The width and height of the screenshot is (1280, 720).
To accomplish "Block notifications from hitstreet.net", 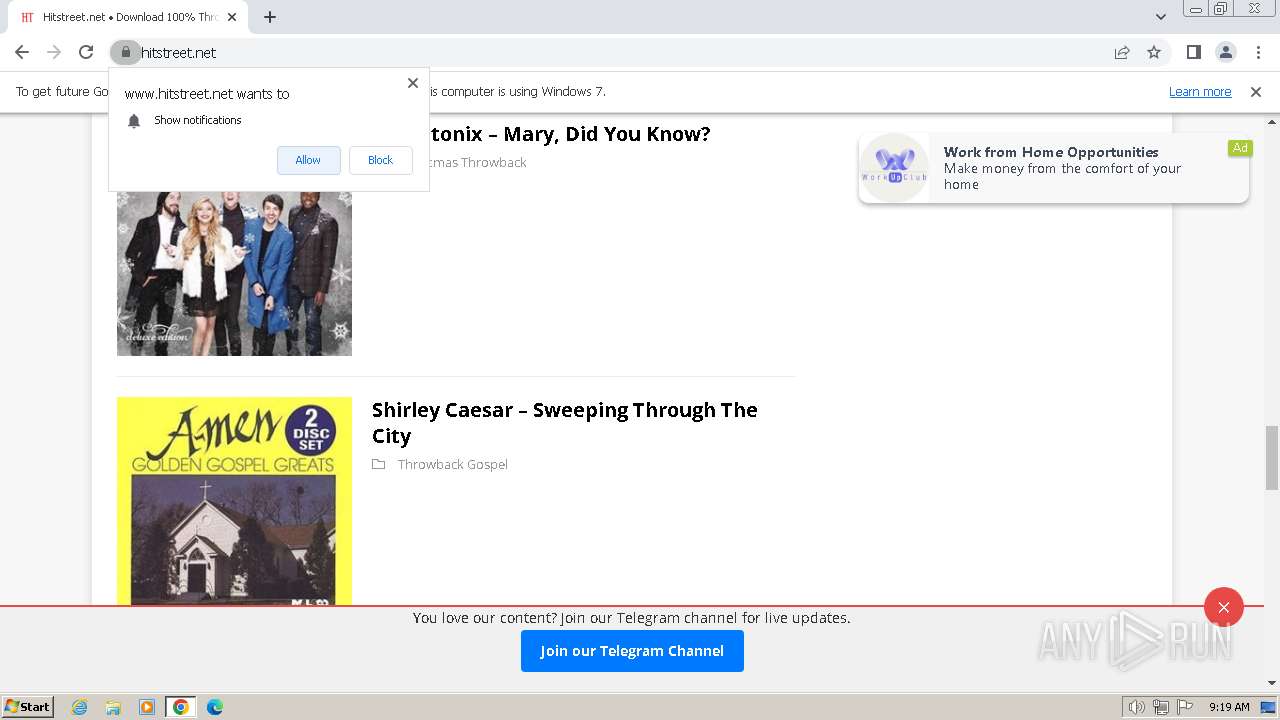I will [x=380, y=160].
